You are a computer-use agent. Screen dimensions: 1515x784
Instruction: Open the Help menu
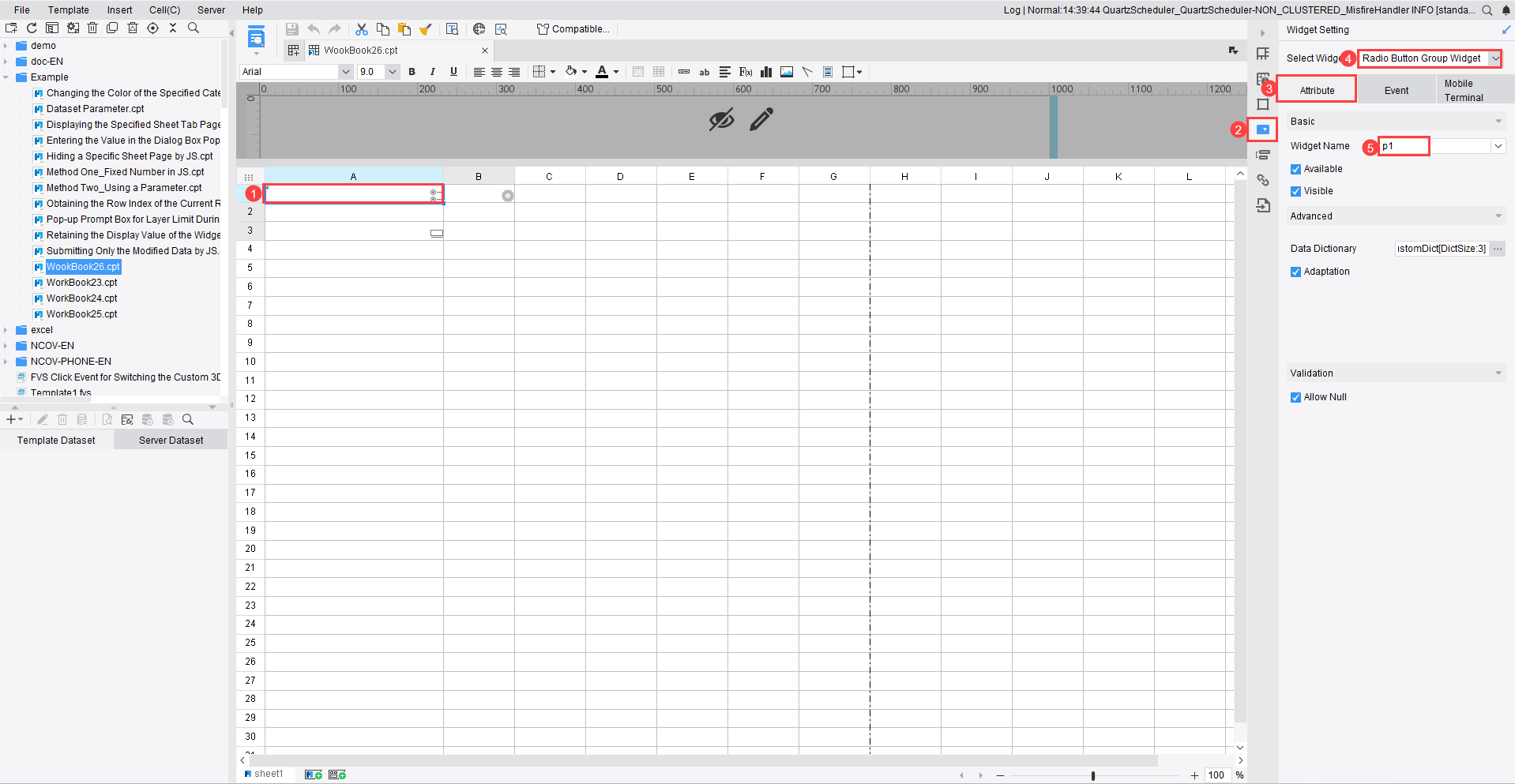[253, 10]
